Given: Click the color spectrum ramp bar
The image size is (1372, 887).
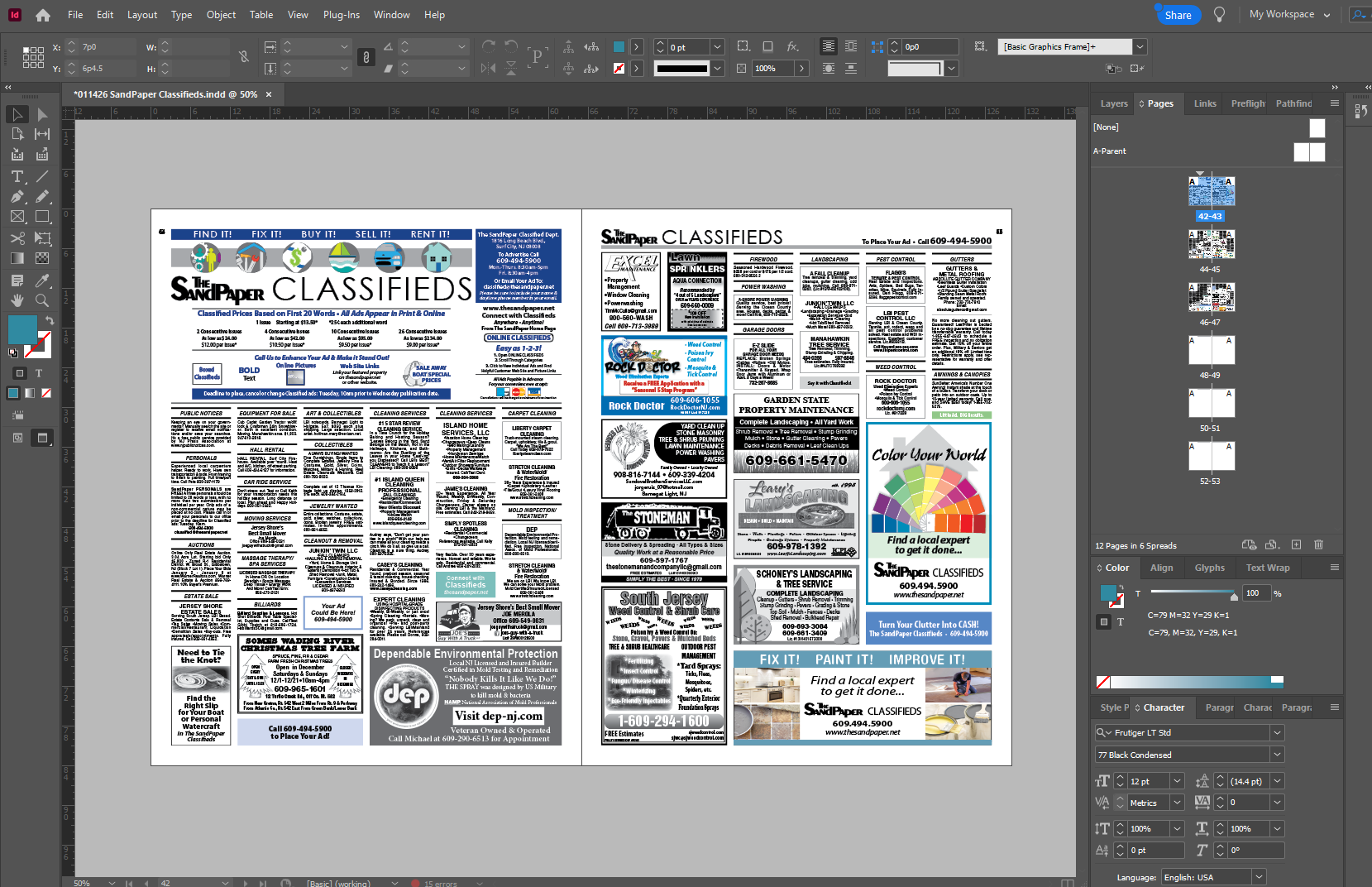Looking at the screenshot, I should [1189, 682].
